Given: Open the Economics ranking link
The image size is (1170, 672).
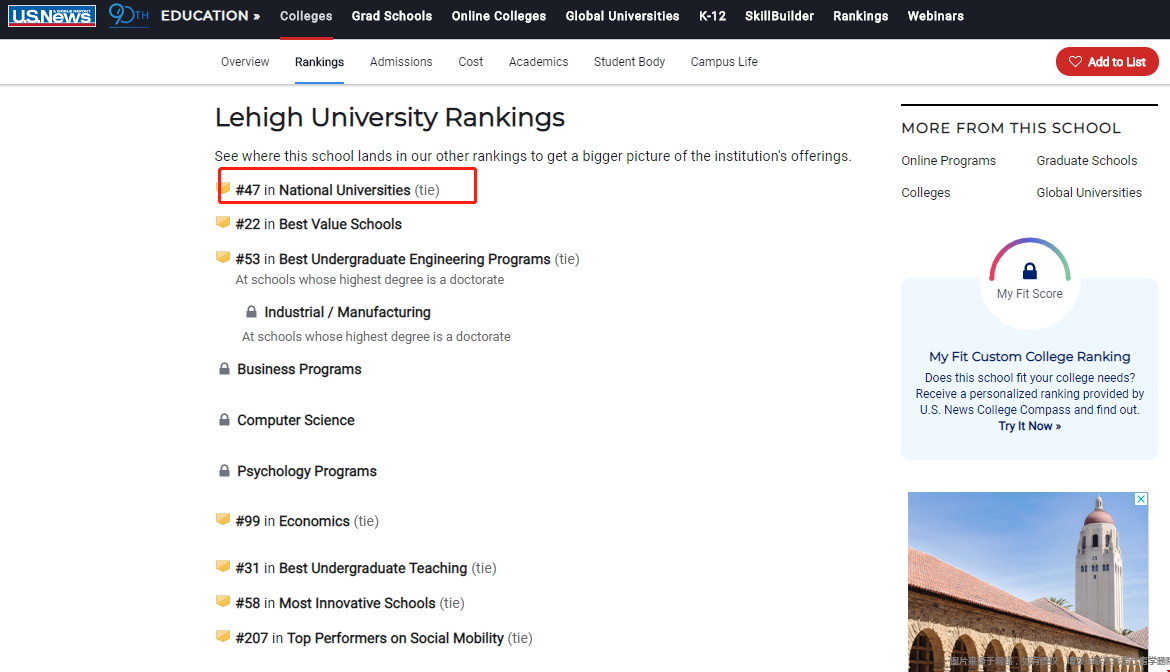Looking at the screenshot, I should click(314, 521).
